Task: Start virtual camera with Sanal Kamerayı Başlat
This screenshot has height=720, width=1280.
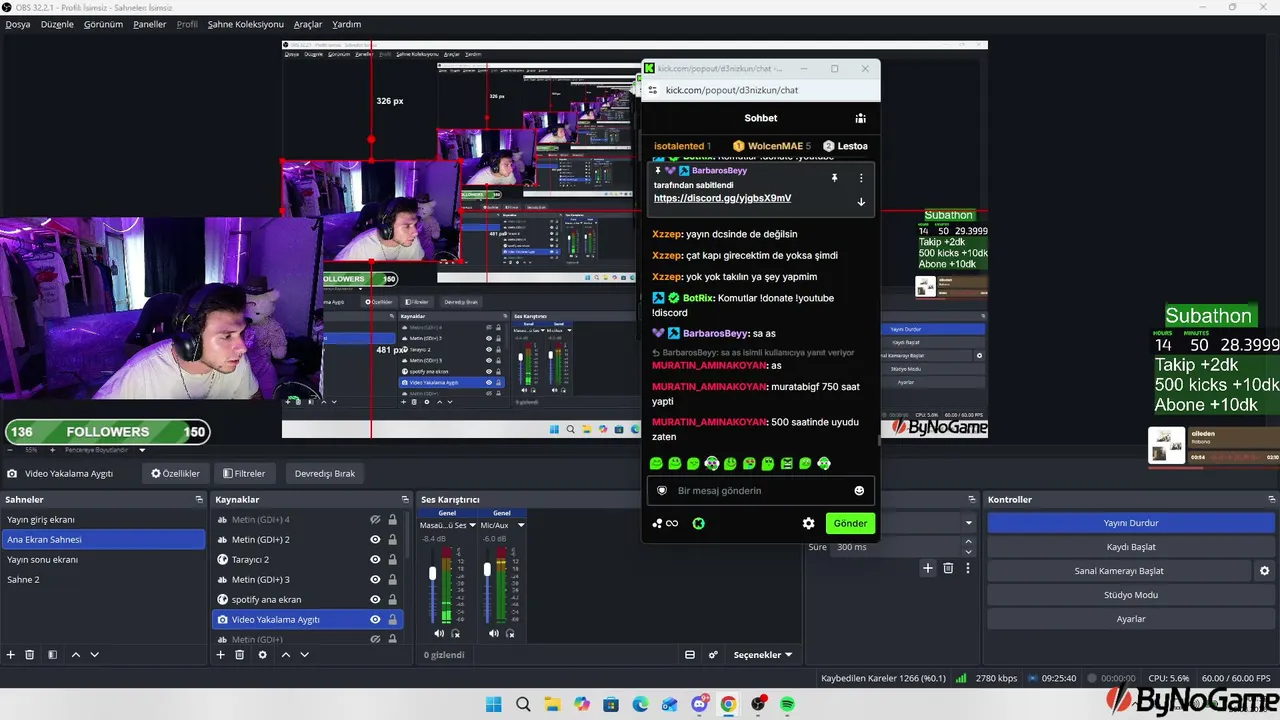Action: tap(1119, 571)
